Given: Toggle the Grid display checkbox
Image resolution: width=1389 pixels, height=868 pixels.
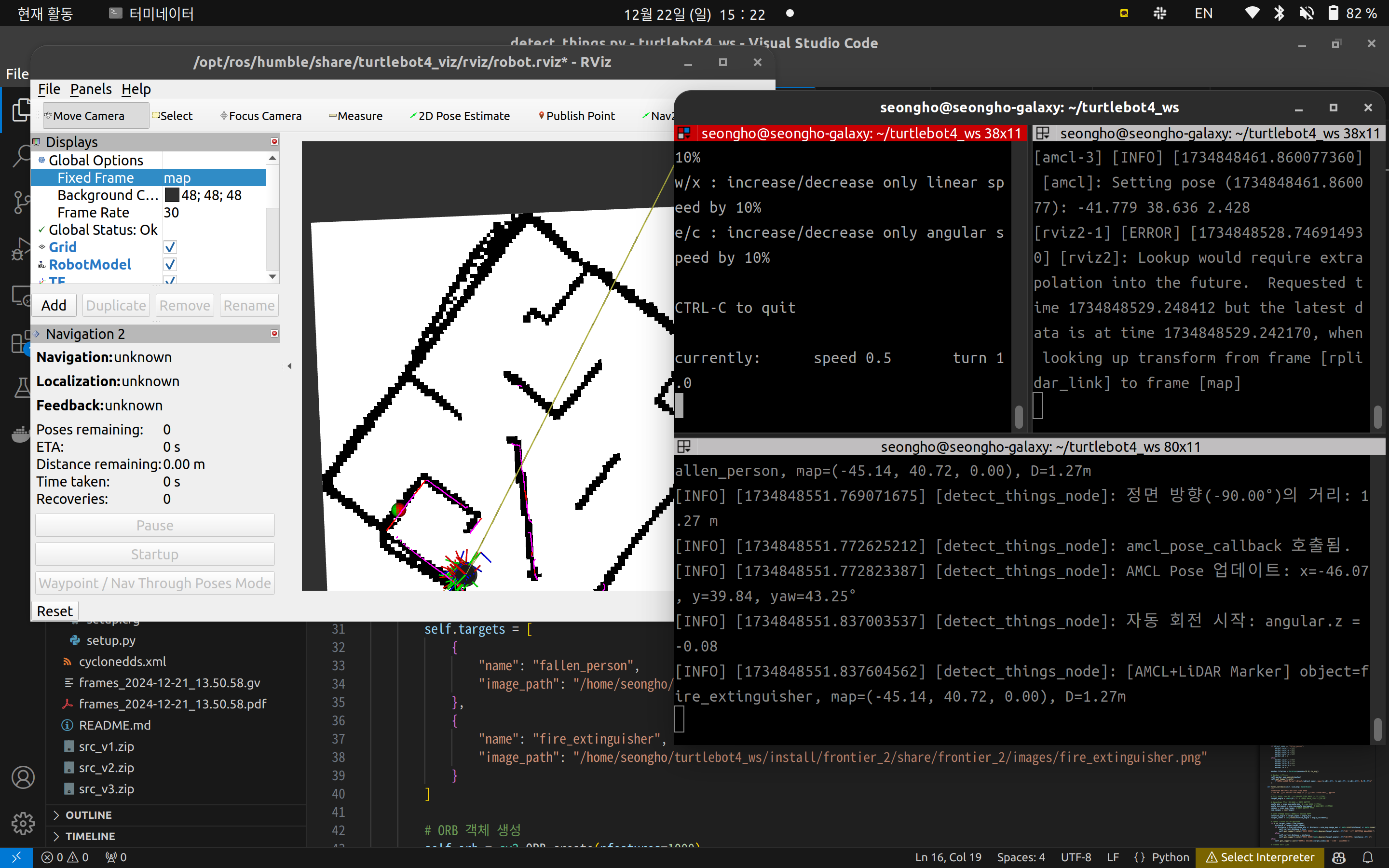Looking at the screenshot, I should [x=170, y=247].
